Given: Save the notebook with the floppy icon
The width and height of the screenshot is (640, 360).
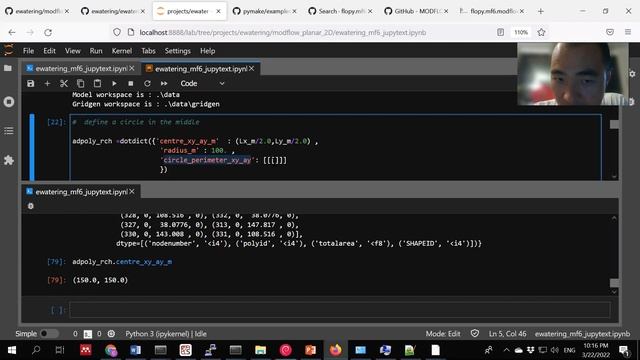Looking at the screenshot, I should click(x=31, y=83).
